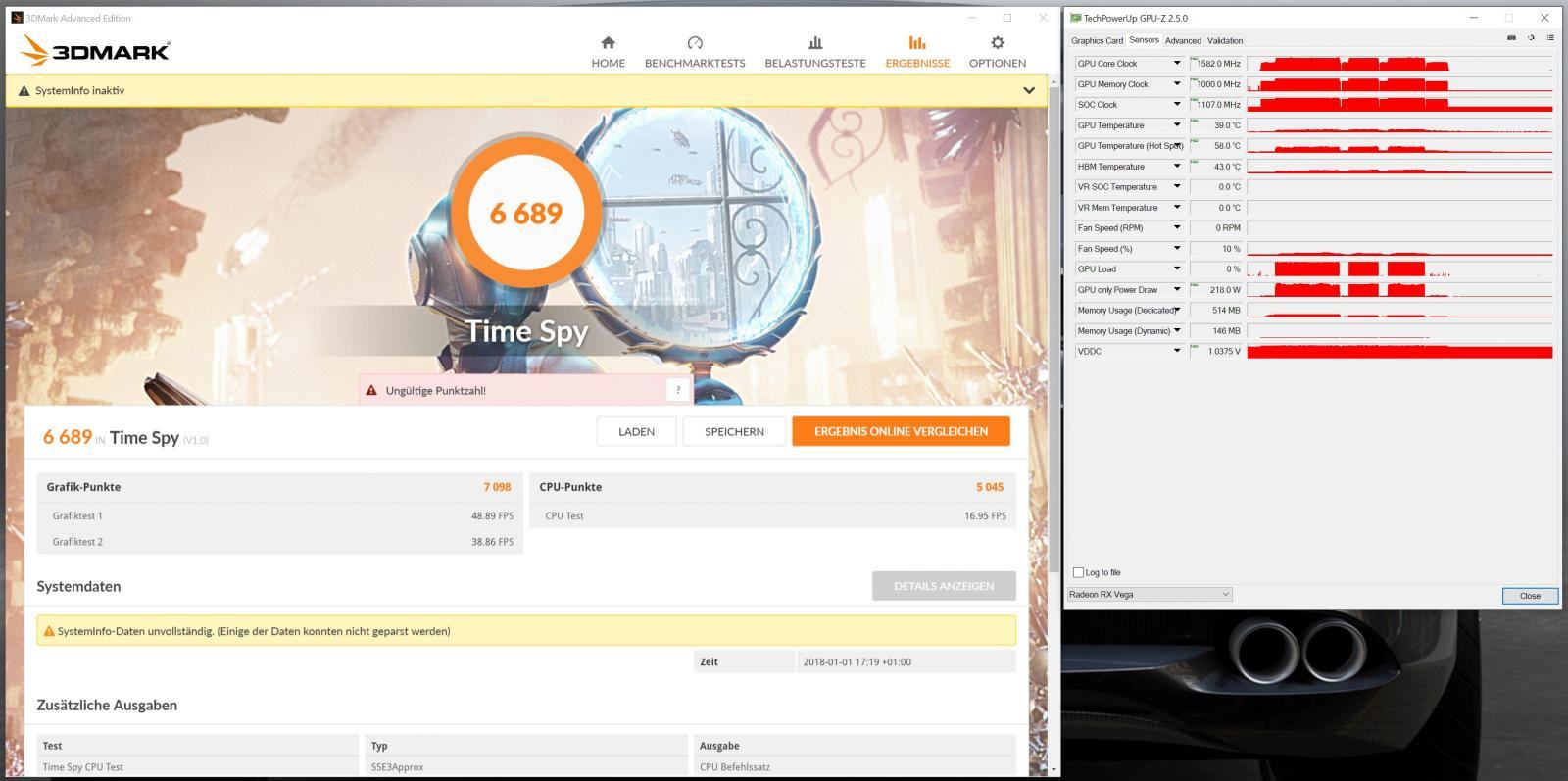
Task: Click the GPU-Z refresh icon
Action: pos(1531,38)
